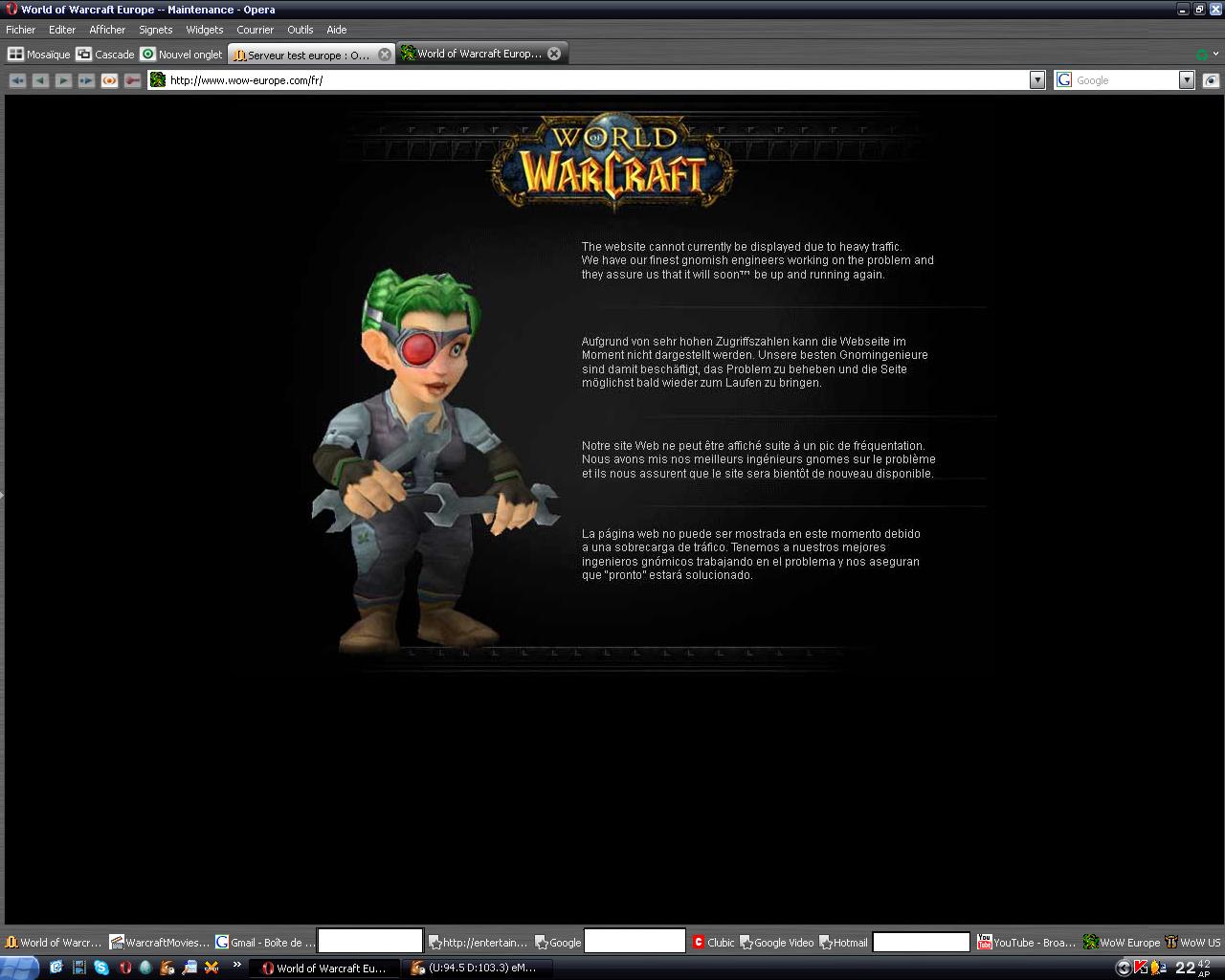The width and height of the screenshot is (1225, 980).
Task: Open the Google bookmark
Action: tap(558, 943)
